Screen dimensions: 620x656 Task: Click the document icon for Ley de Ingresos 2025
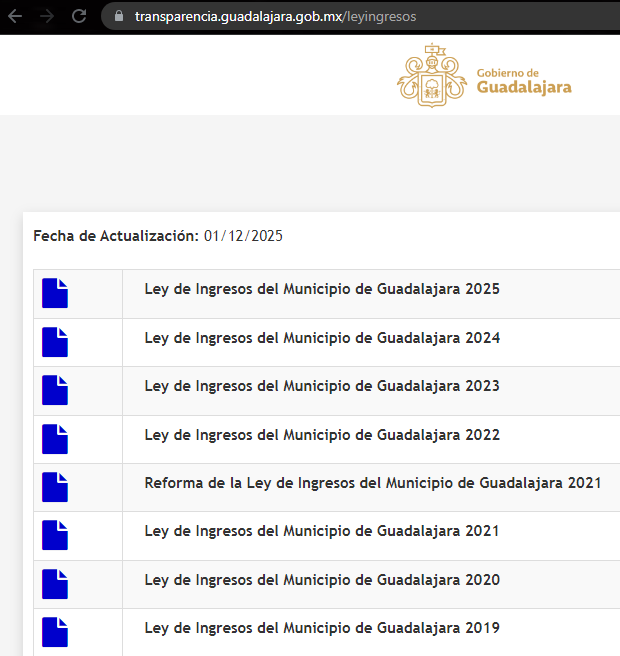(55, 293)
